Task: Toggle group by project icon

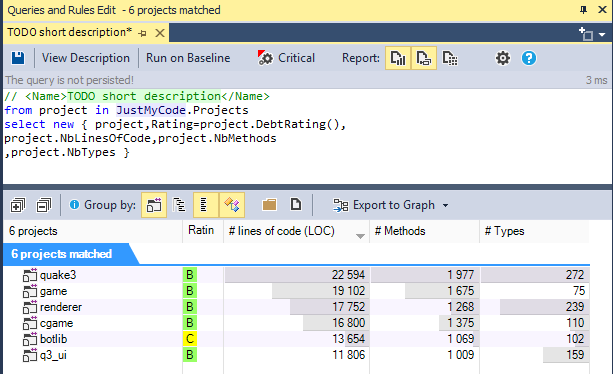Action: [x=154, y=205]
